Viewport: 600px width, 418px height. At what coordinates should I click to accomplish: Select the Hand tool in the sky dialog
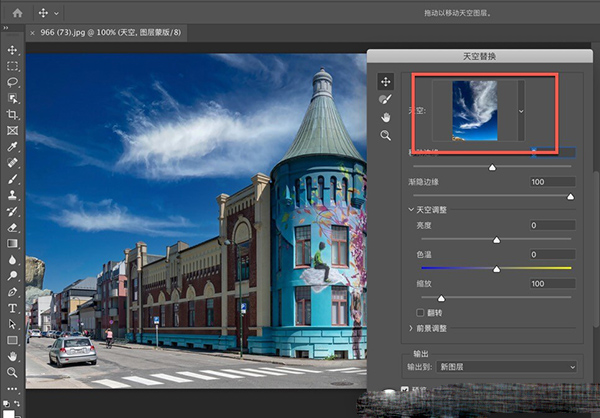coord(385,117)
